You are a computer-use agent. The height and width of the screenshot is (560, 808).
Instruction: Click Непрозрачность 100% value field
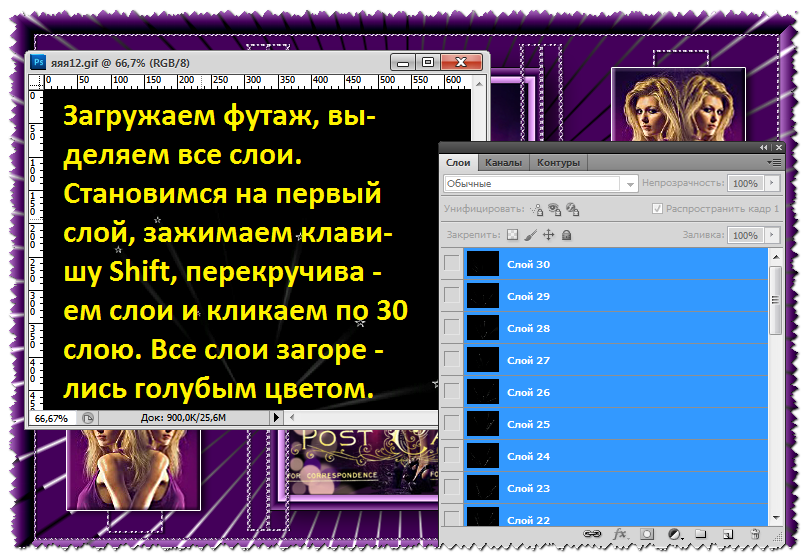coord(746,183)
